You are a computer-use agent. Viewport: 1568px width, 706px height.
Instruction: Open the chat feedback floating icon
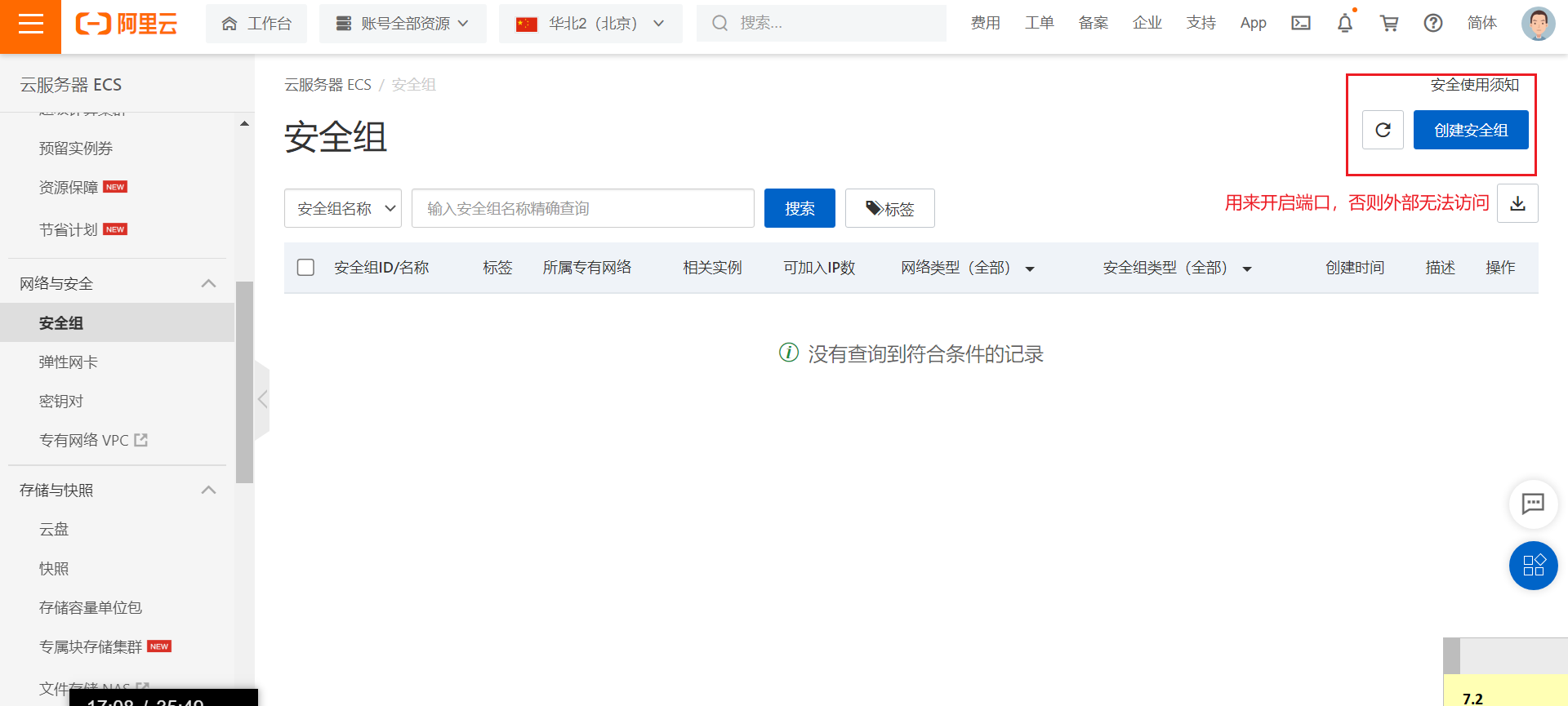[1533, 504]
